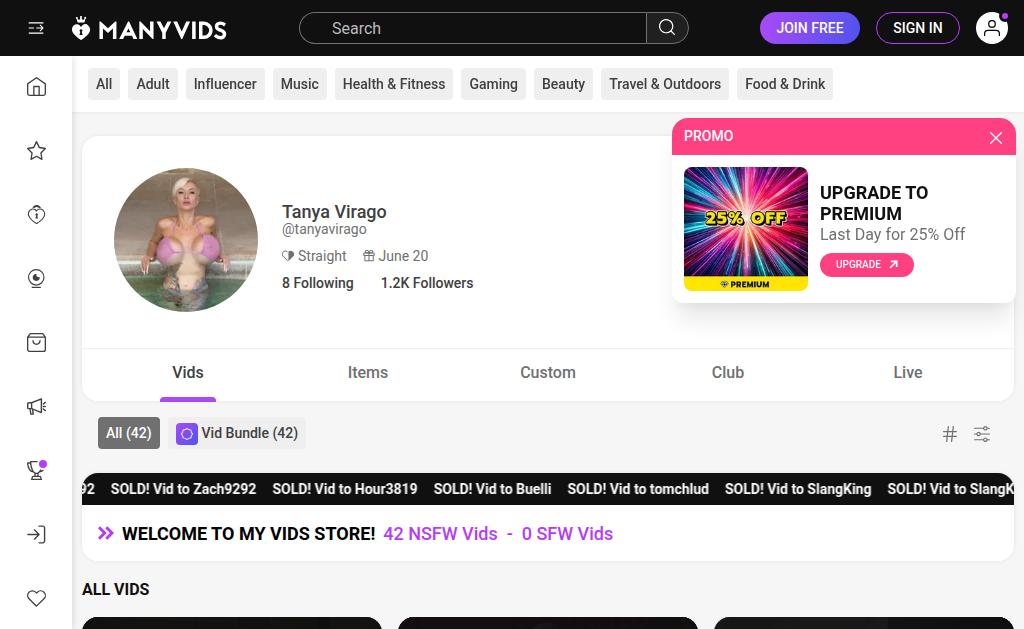Click the JOIN FREE button

point(810,28)
